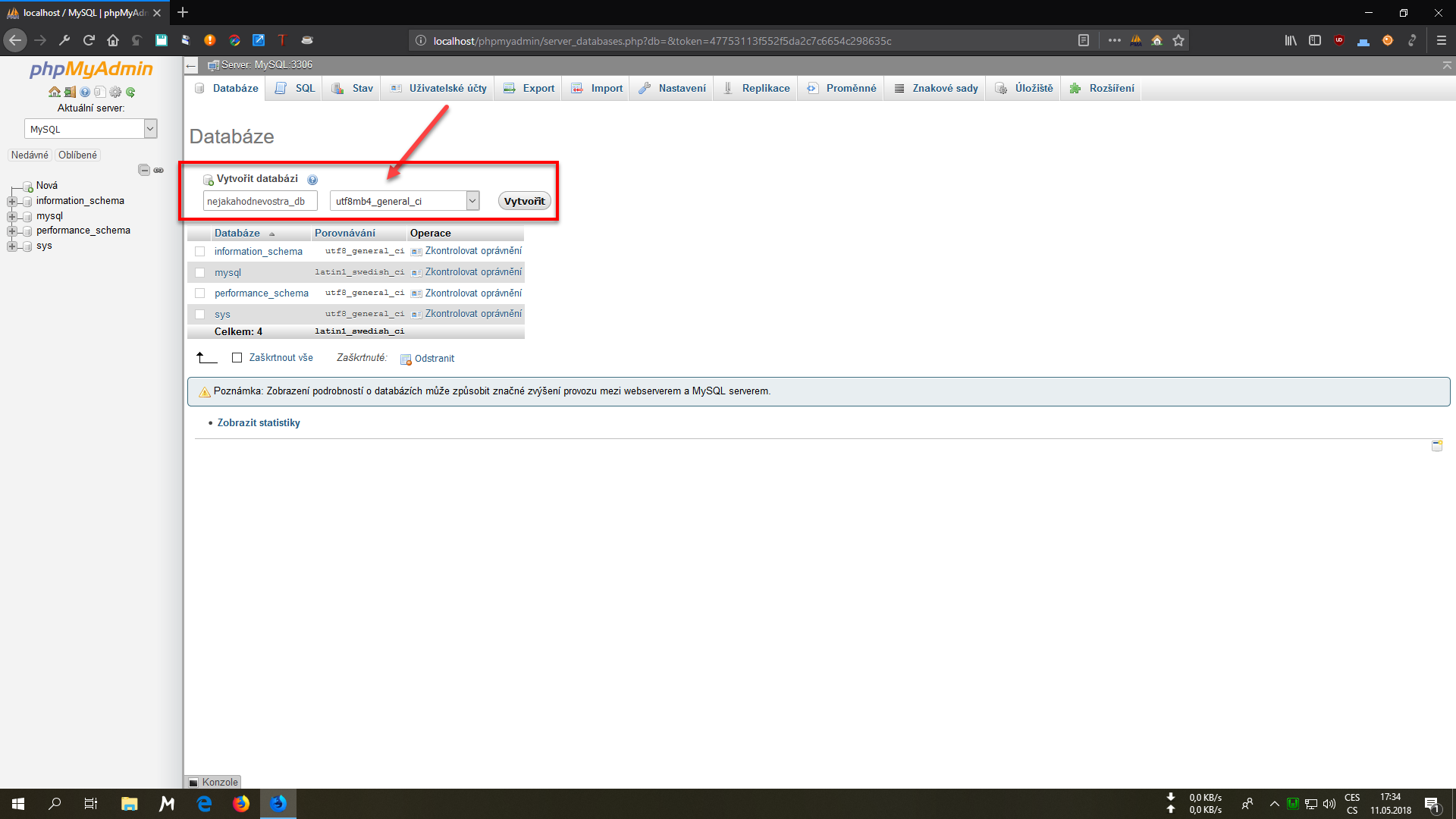Click help icon next to Vytvořit databázi
This screenshot has height=819, width=1456.
click(x=312, y=180)
